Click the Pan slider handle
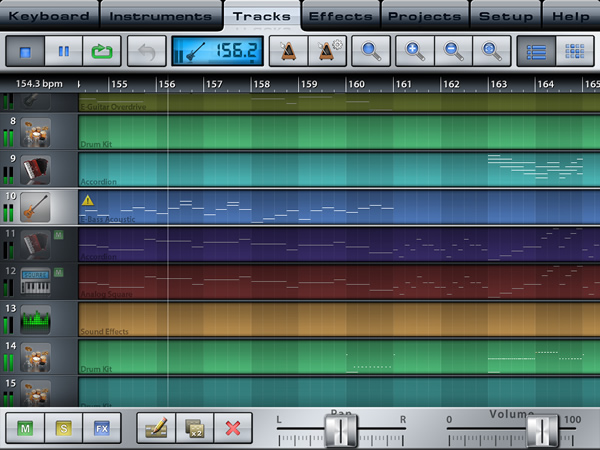This screenshot has height=450, width=600. pos(341,430)
